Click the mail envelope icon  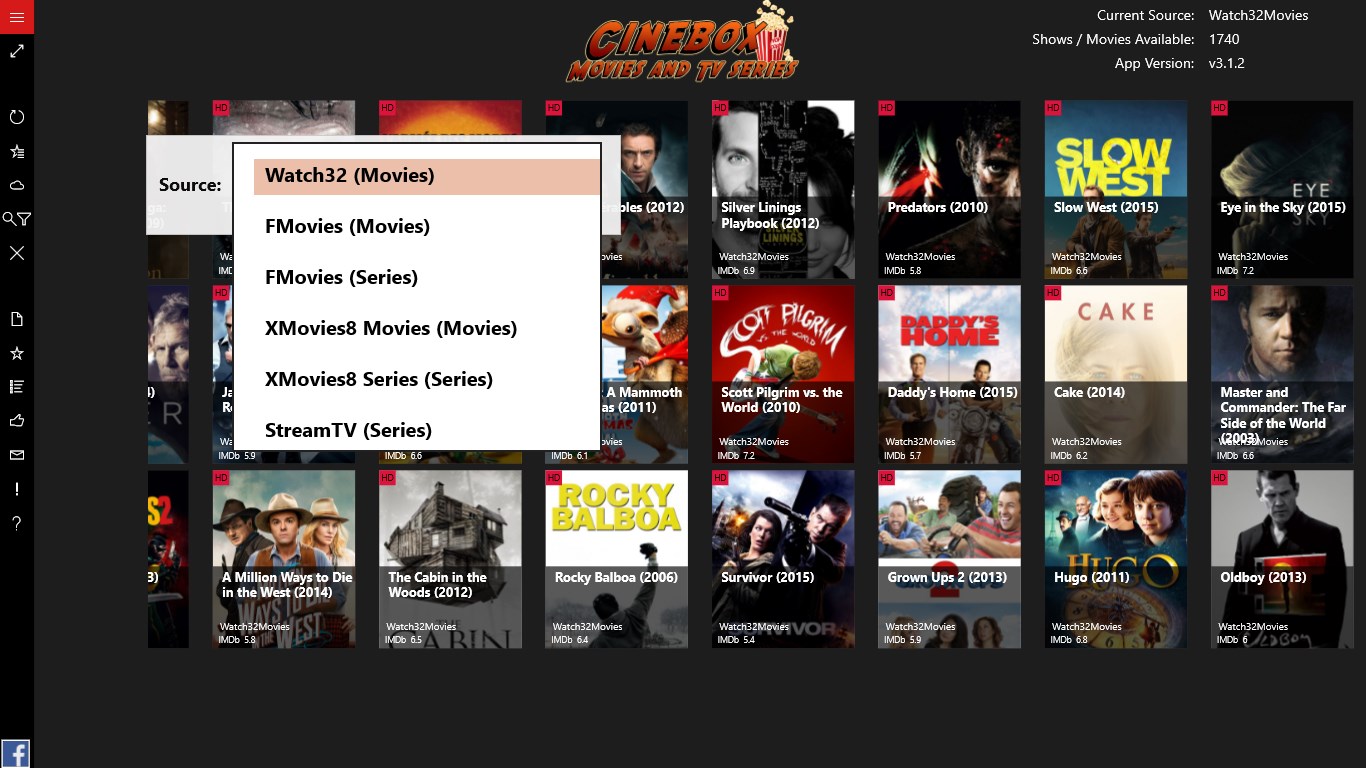[17, 455]
